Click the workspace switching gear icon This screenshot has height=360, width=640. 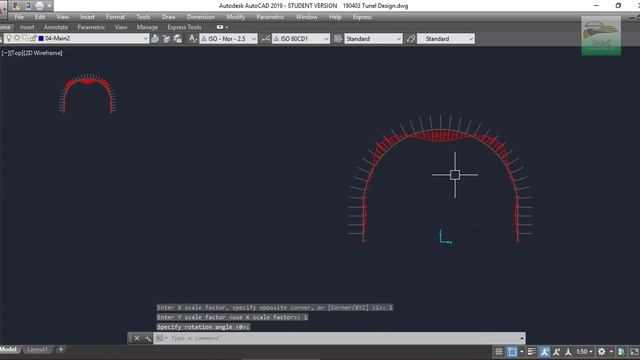point(602,351)
